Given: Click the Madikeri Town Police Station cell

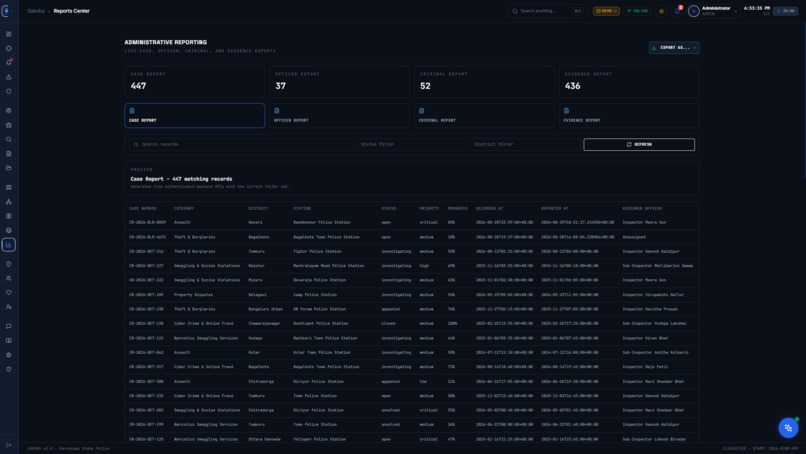Looking at the screenshot, I should 325,338.
